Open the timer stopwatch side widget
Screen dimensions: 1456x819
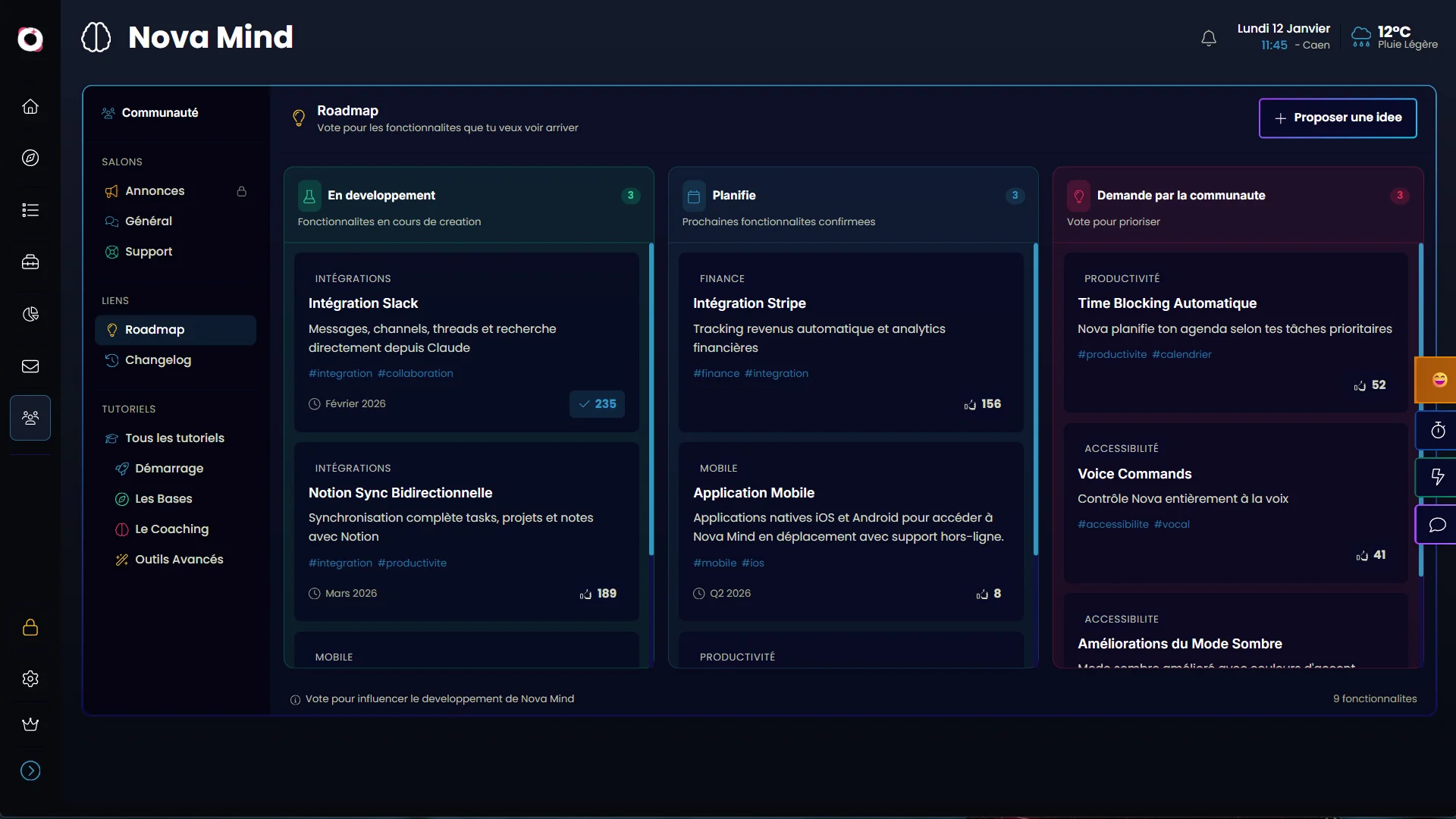(1437, 431)
